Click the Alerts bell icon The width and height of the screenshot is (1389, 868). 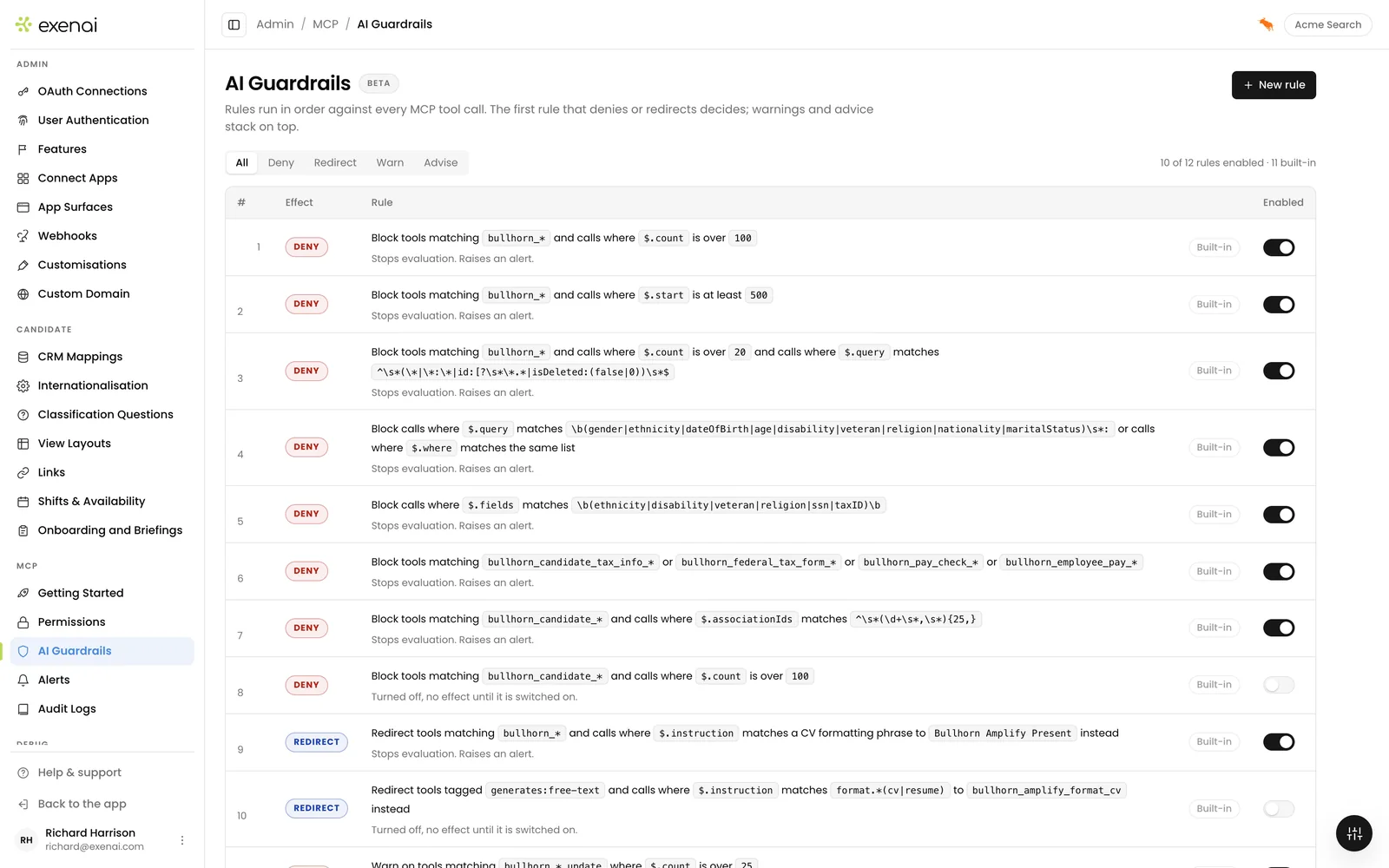23,680
